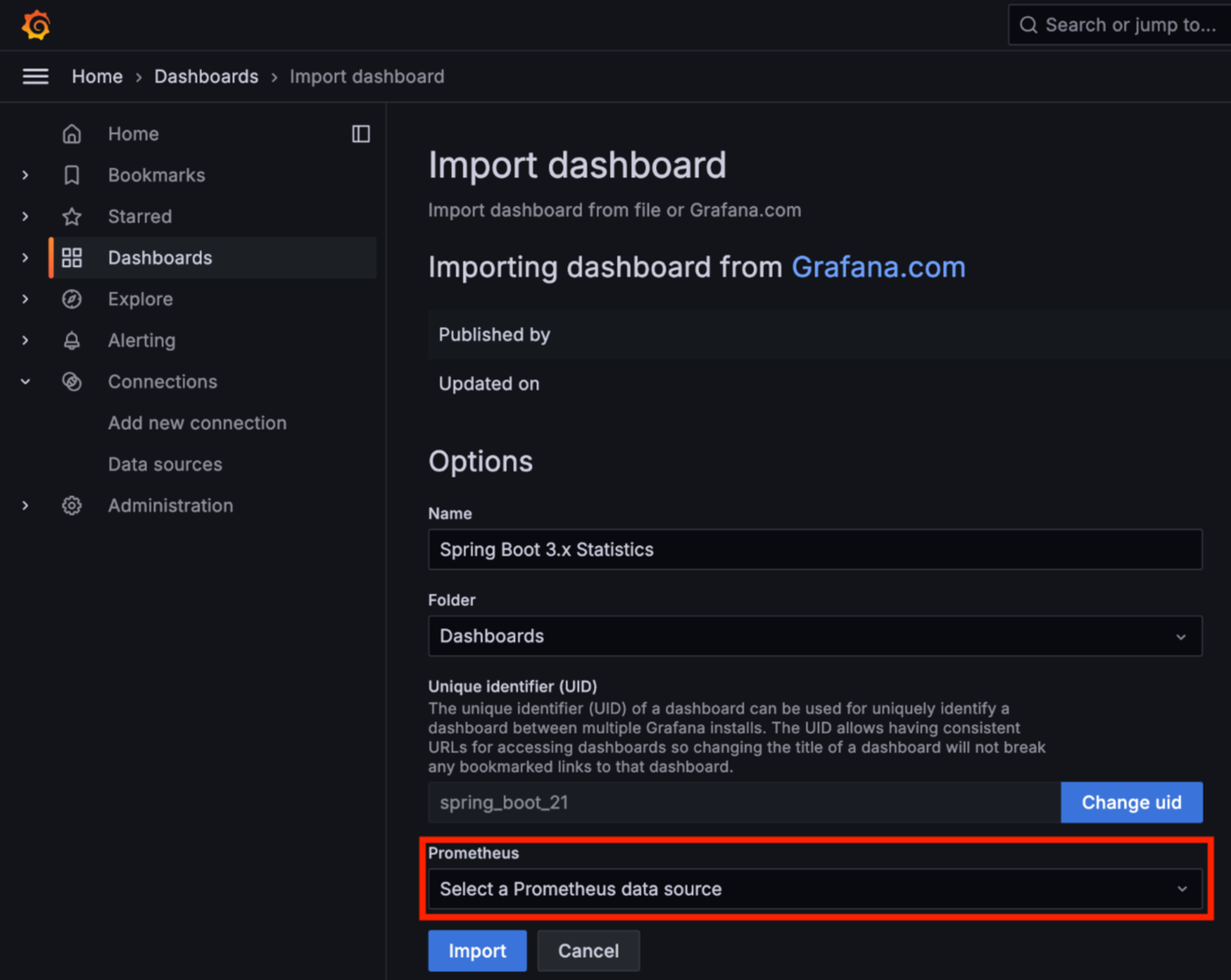The image size is (1231, 980).
Task: Open Alerting in the sidebar
Action: tap(142, 340)
